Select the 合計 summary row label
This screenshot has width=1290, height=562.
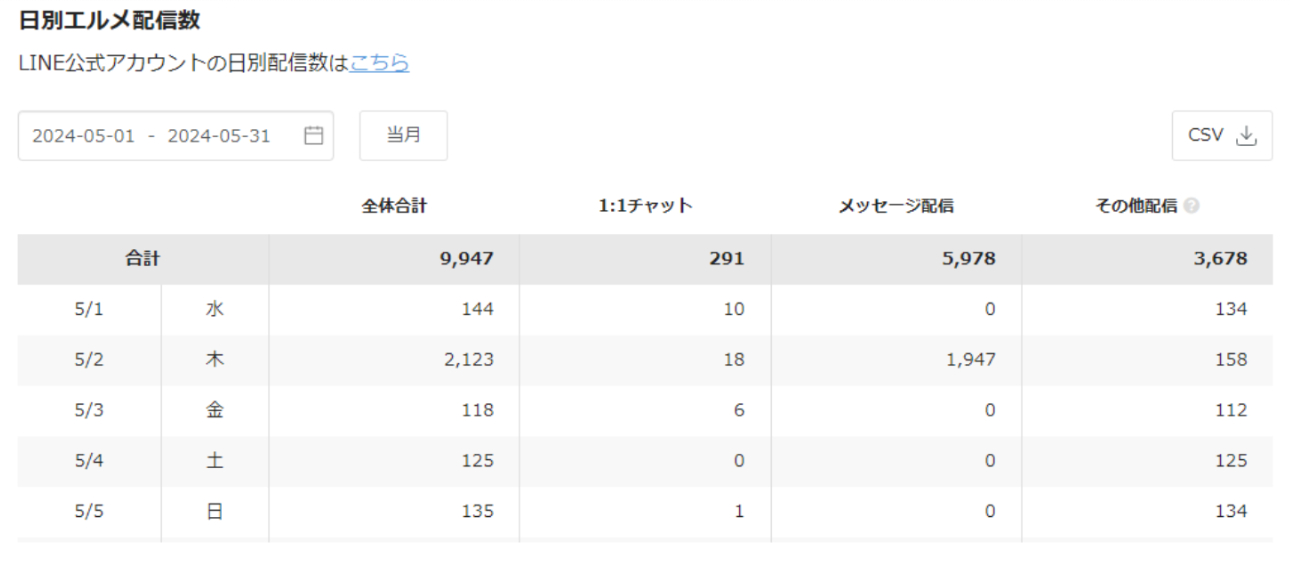(x=142, y=259)
